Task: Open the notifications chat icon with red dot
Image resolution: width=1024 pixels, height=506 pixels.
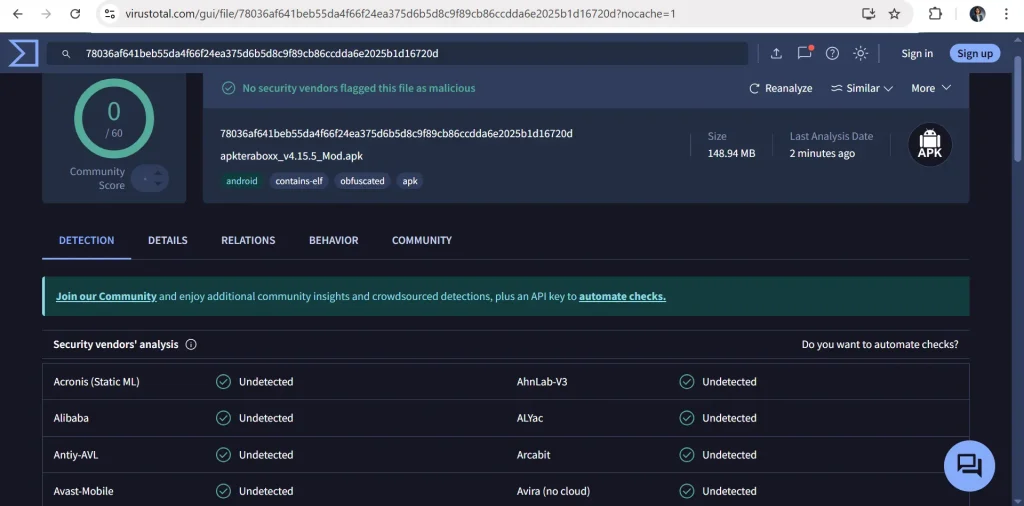Action: [805, 53]
